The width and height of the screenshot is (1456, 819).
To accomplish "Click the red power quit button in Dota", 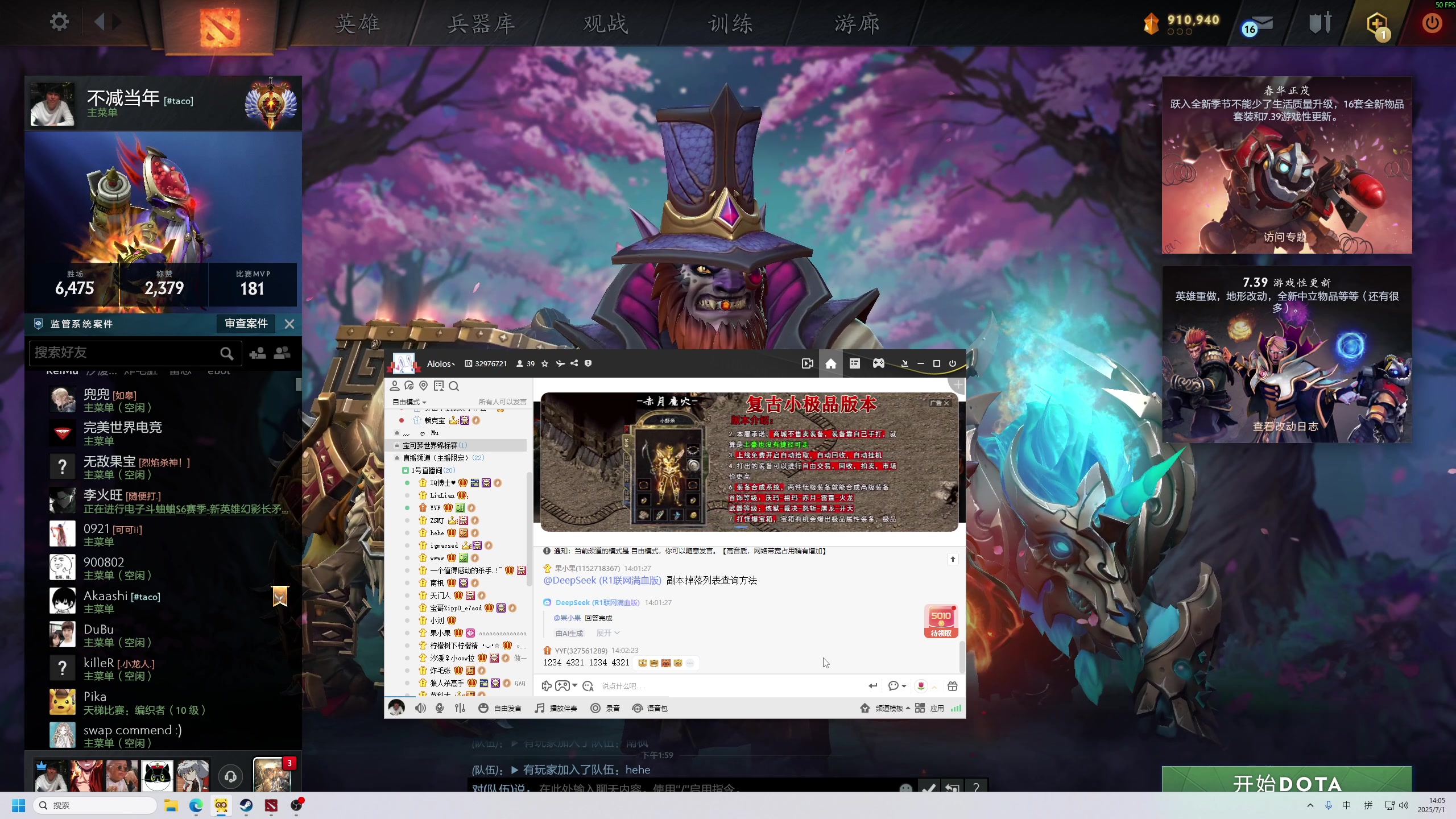I will [1432, 23].
